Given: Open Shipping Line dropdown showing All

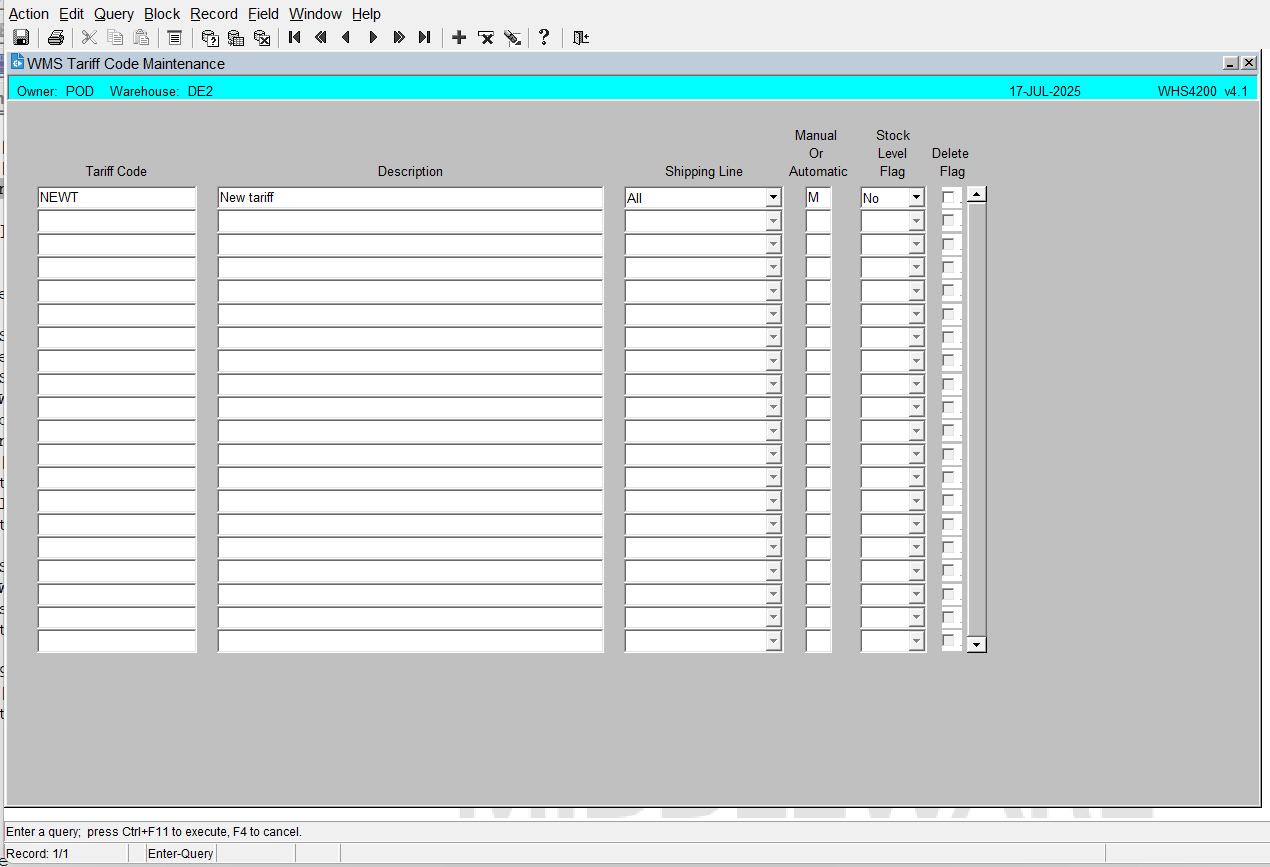Looking at the screenshot, I should (773, 198).
